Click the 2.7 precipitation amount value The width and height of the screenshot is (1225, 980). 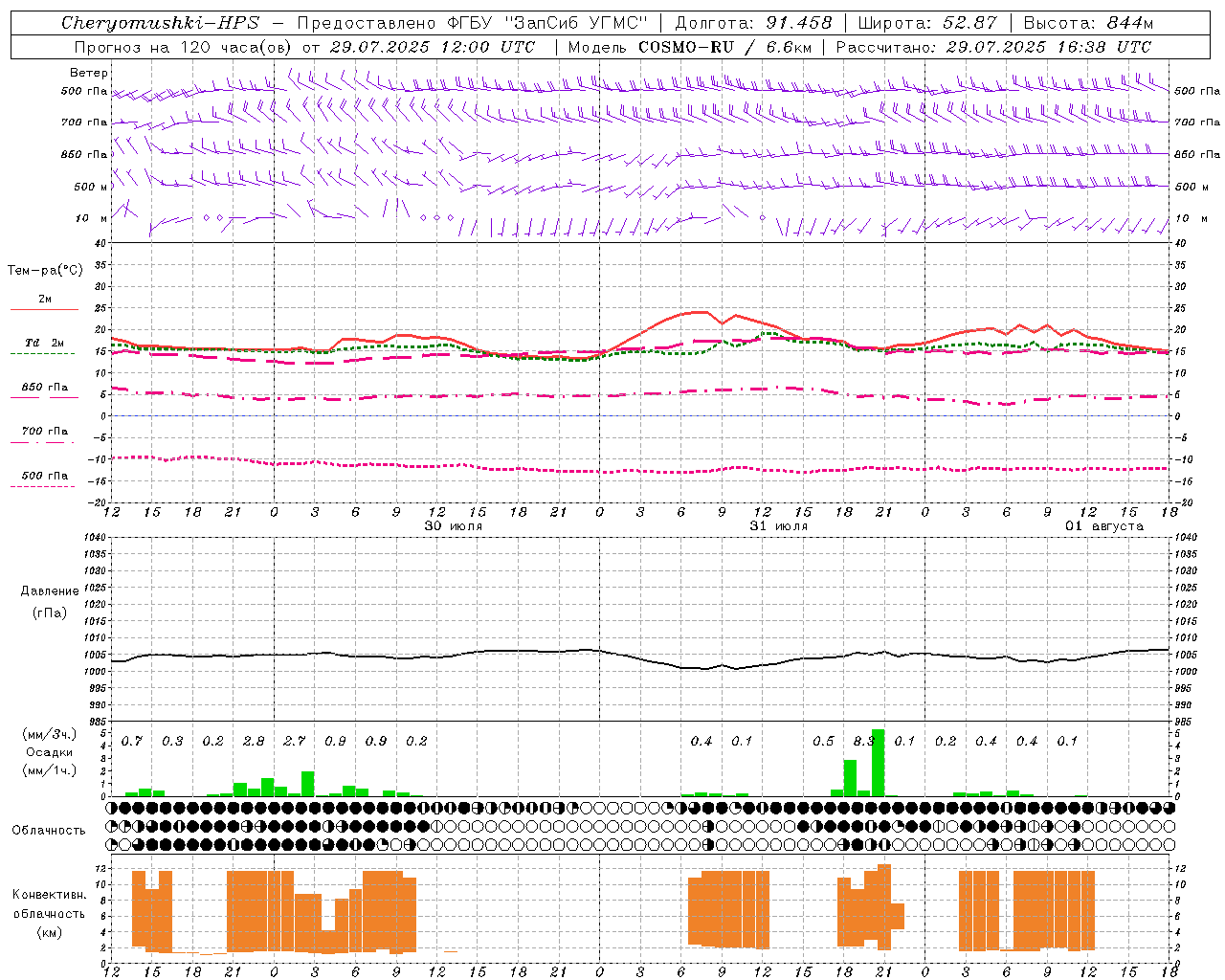tap(294, 742)
